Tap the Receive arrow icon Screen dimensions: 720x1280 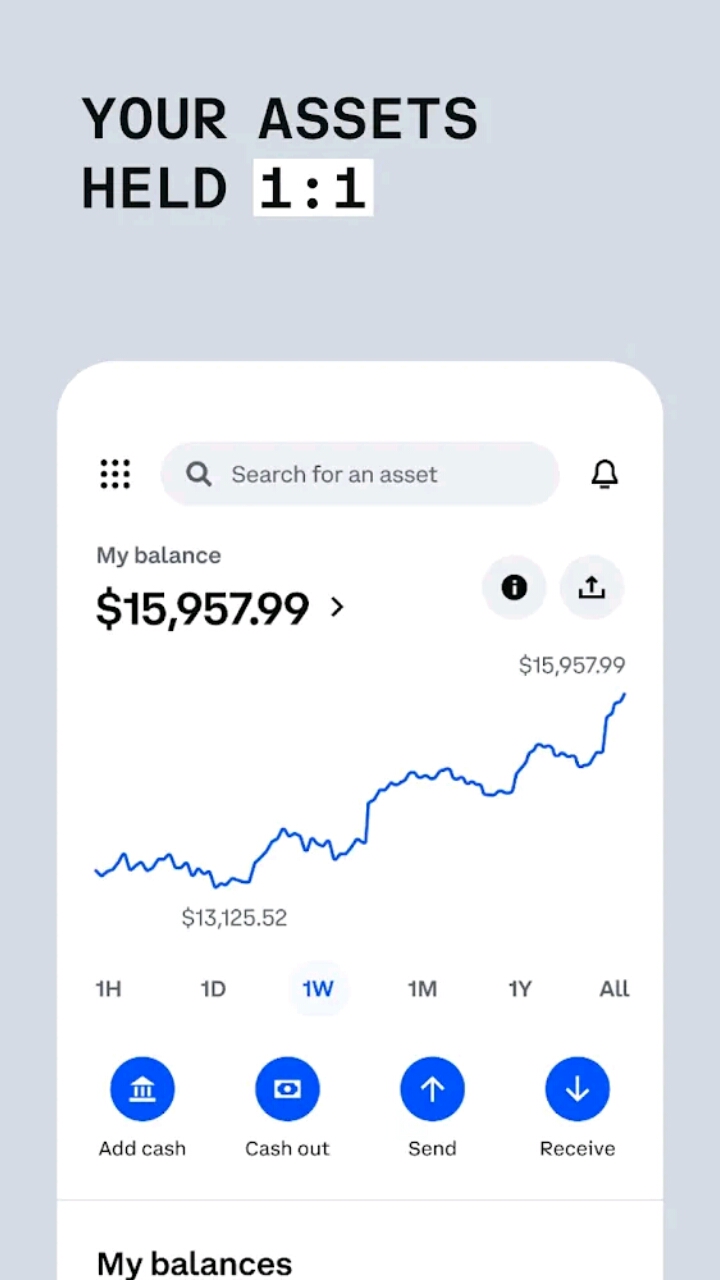tap(577, 1089)
